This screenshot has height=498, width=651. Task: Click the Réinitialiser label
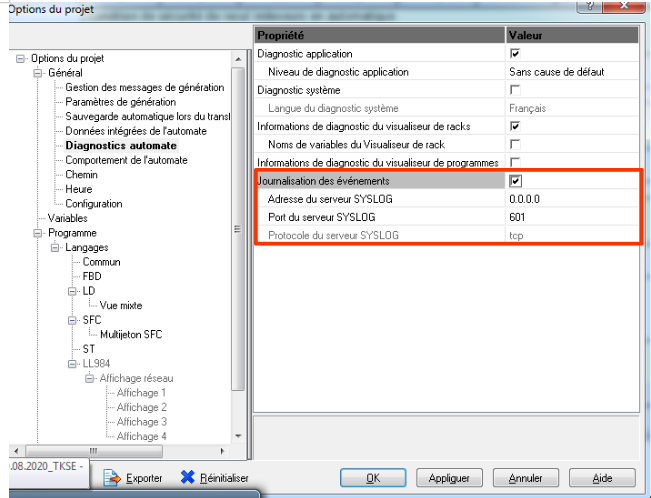[224, 478]
